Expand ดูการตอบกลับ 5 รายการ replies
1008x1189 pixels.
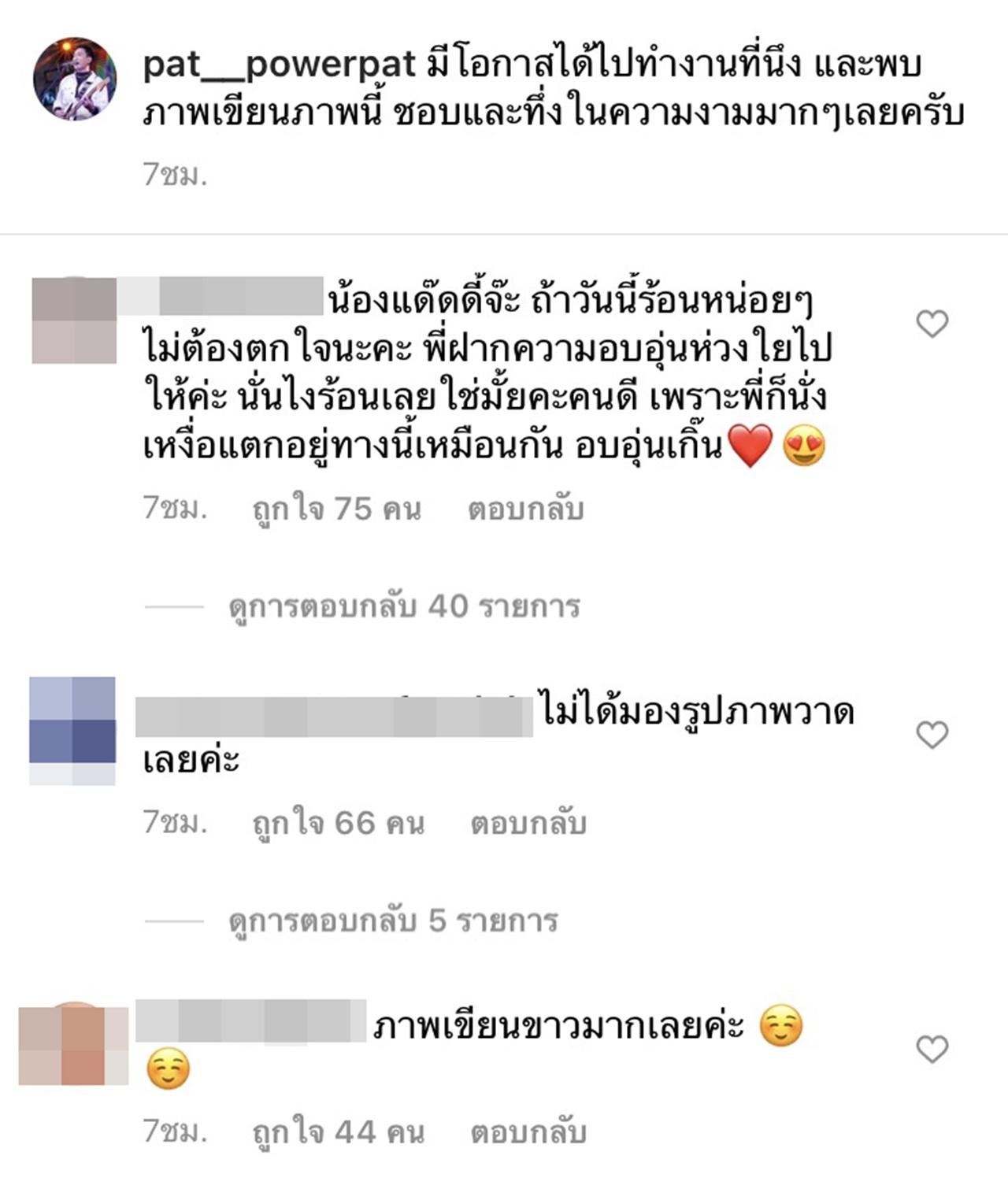tap(394, 920)
